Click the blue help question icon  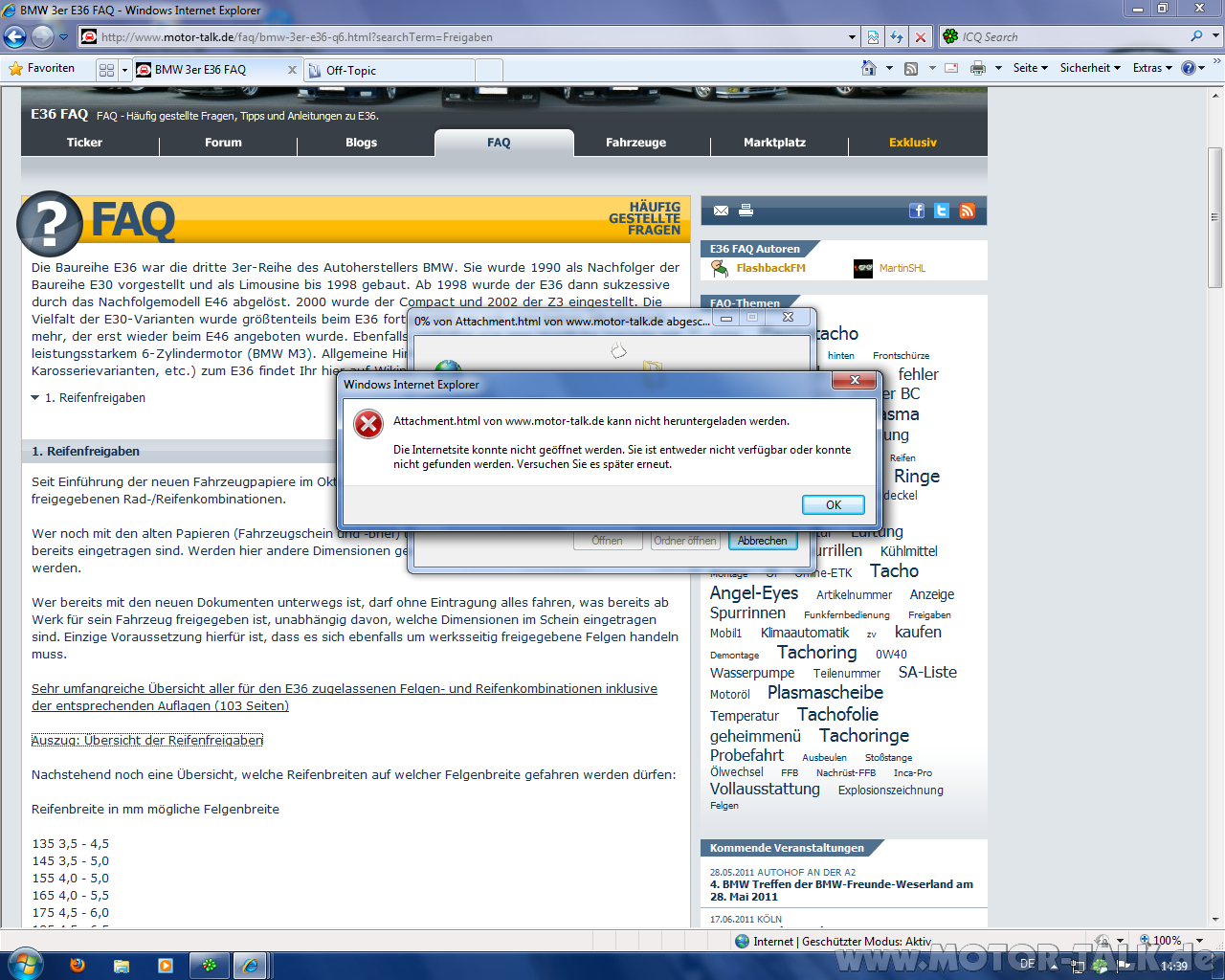(1189, 68)
